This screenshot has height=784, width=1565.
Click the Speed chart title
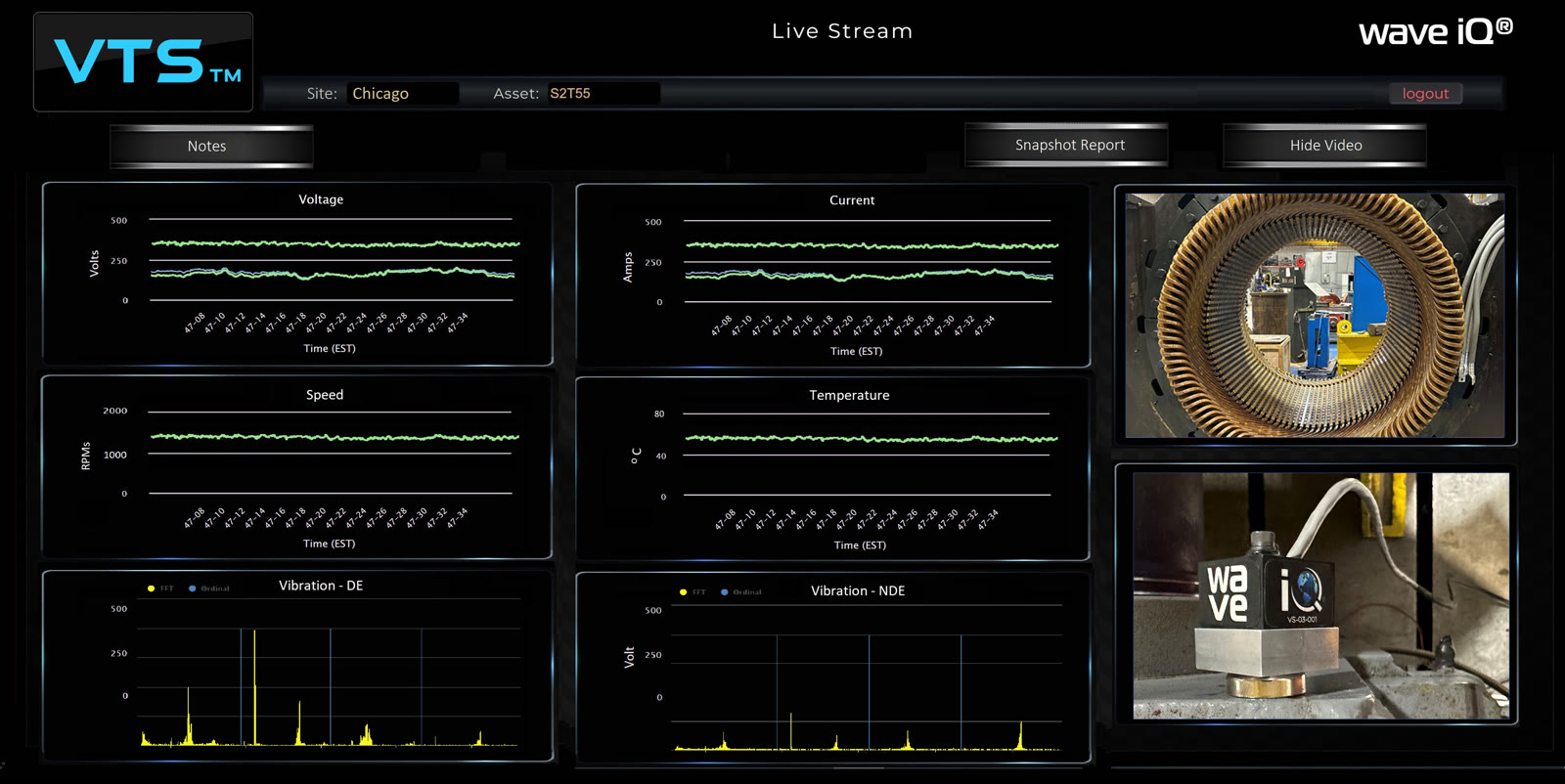tap(325, 395)
